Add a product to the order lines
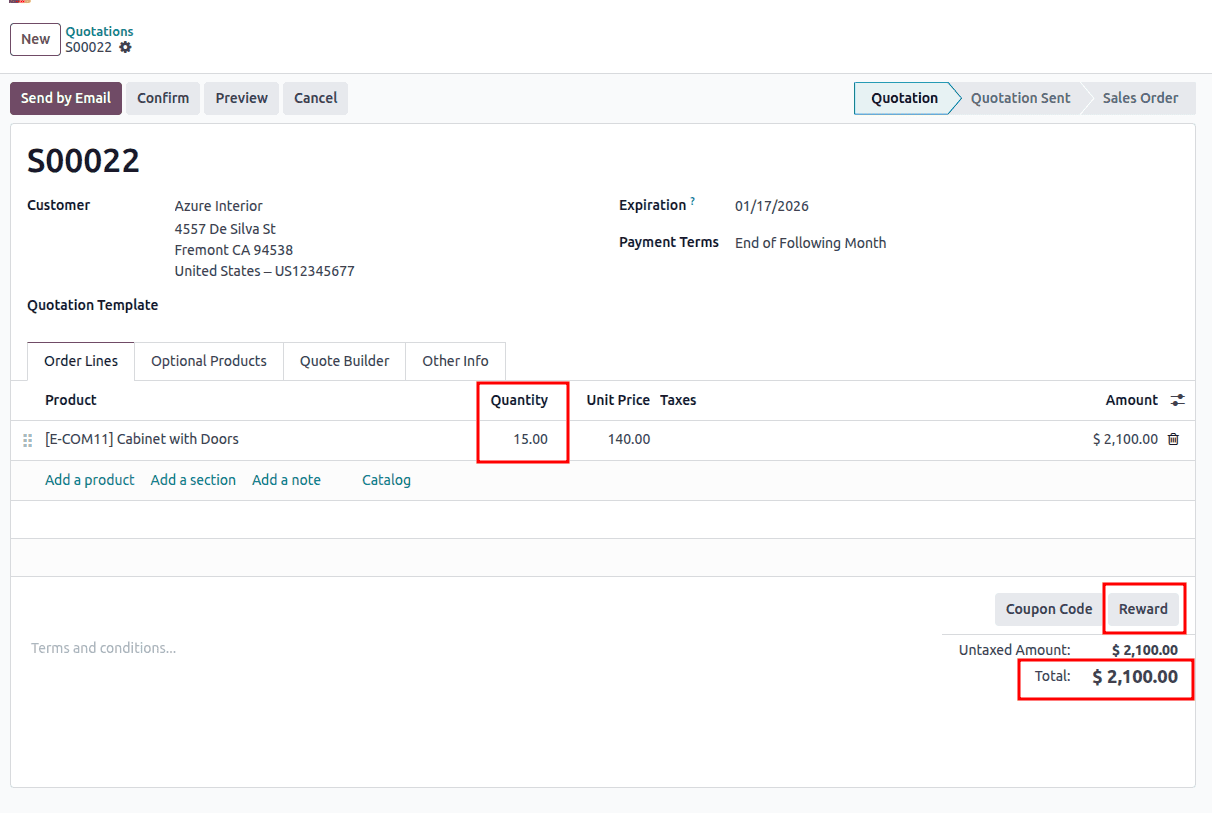Image resolution: width=1212 pixels, height=813 pixels. pyautogui.click(x=89, y=479)
